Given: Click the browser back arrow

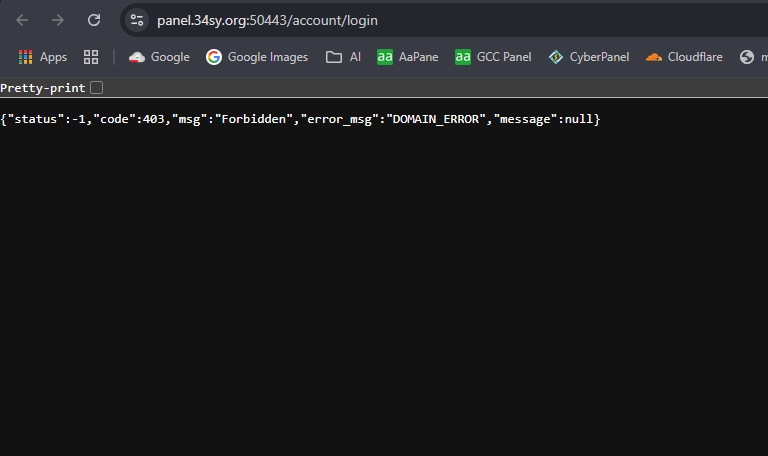Looking at the screenshot, I should point(22,20).
